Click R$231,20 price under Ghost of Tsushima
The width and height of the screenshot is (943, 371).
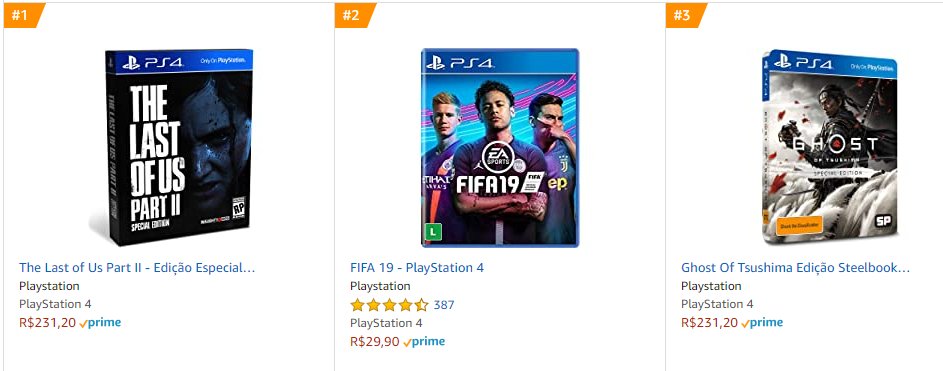[709, 323]
